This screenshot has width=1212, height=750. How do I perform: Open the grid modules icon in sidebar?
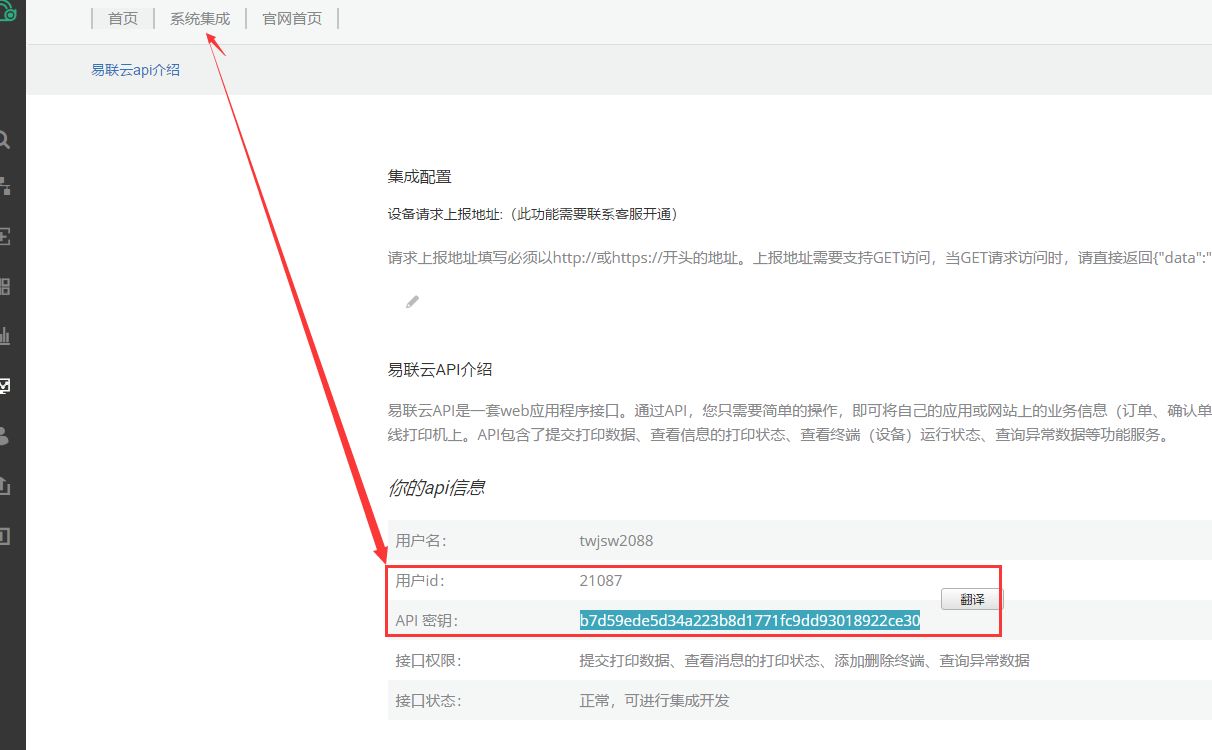[5, 287]
